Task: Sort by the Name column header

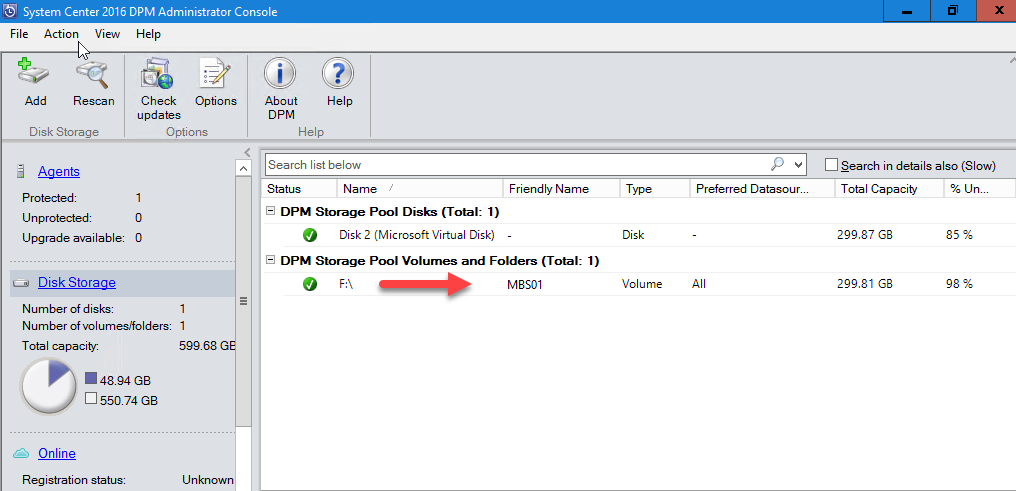Action: pyautogui.click(x=420, y=189)
